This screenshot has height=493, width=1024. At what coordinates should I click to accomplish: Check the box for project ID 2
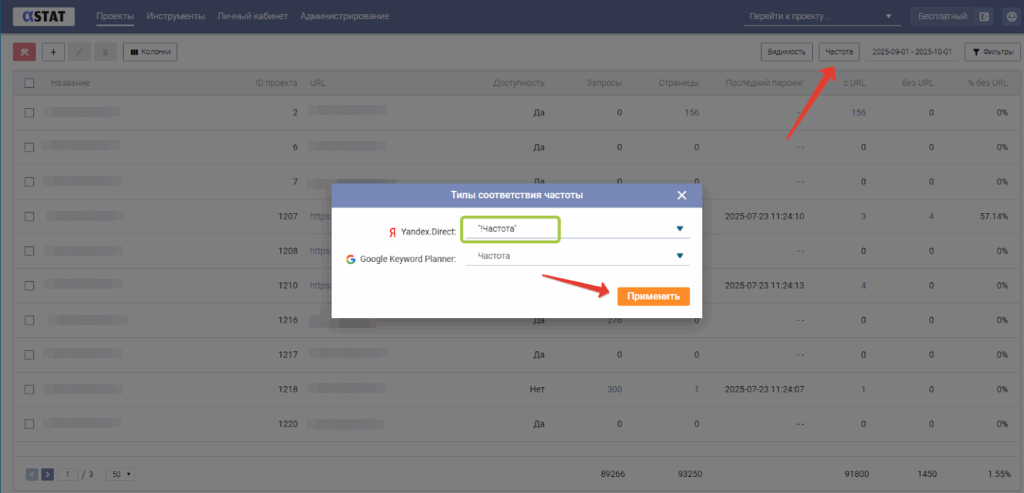pos(30,112)
